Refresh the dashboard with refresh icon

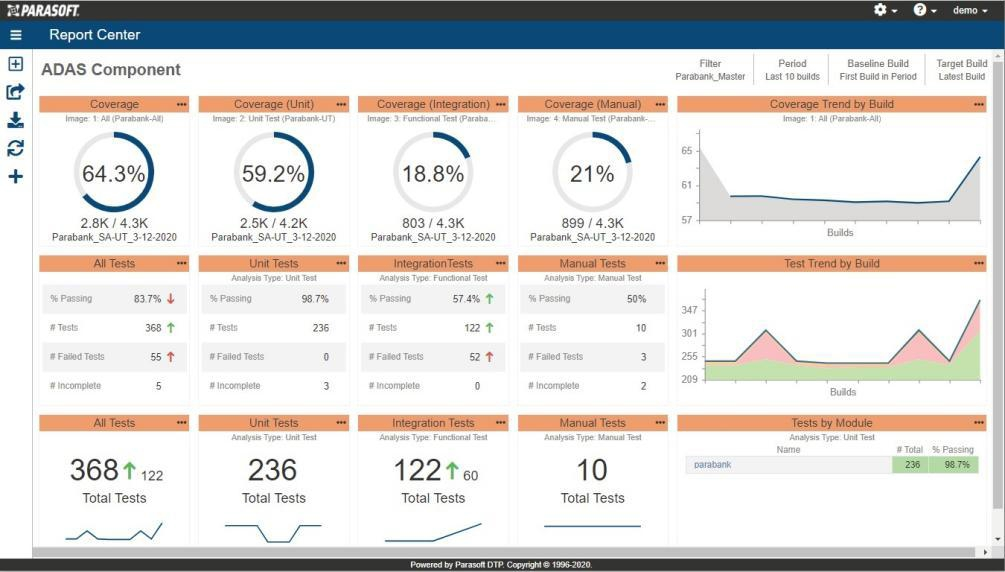[15, 148]
